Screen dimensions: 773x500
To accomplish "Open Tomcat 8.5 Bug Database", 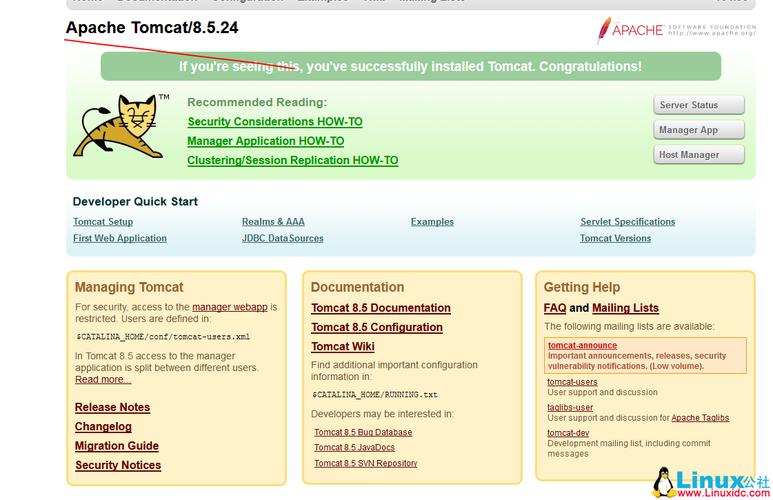I will (363, 432).
